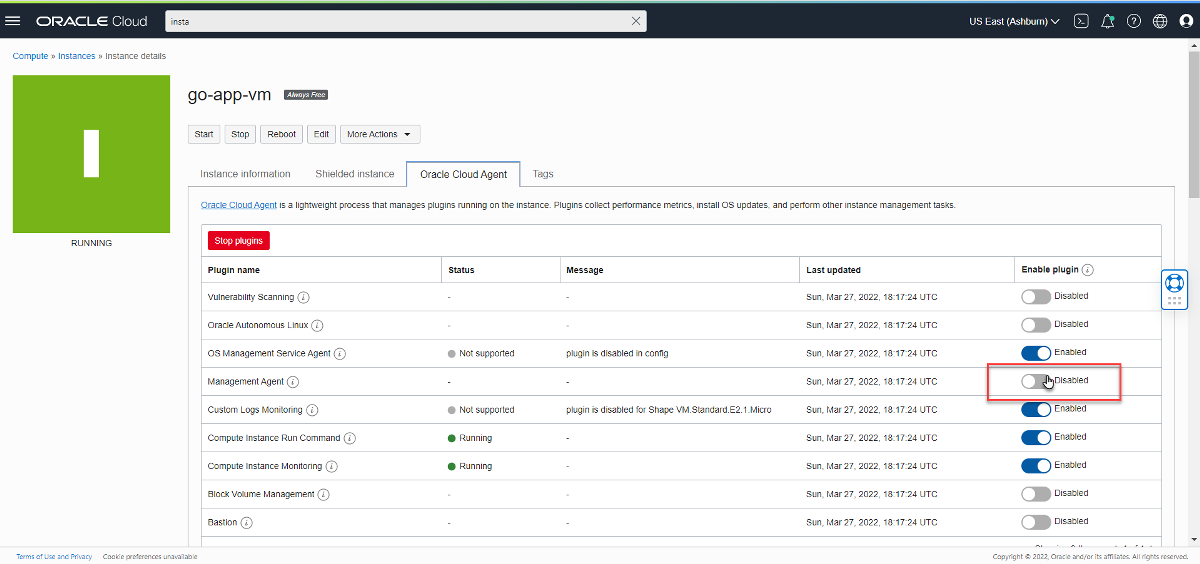Click Cookie preferences unavailable text

click(150, 556)
